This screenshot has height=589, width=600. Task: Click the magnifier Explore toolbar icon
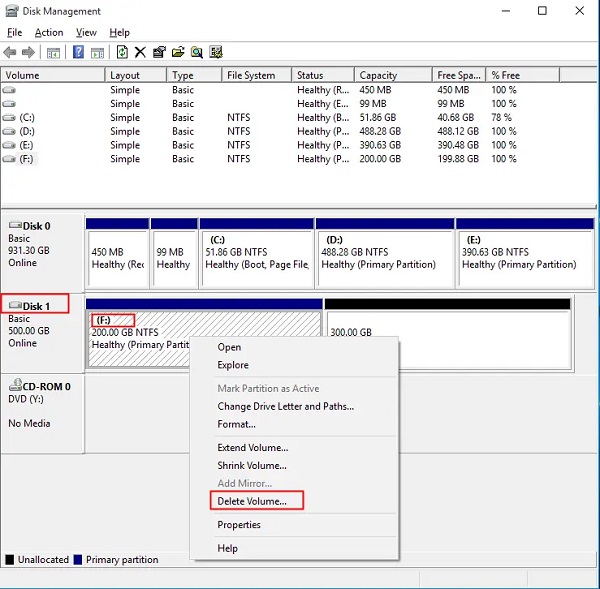coord(197,52)
